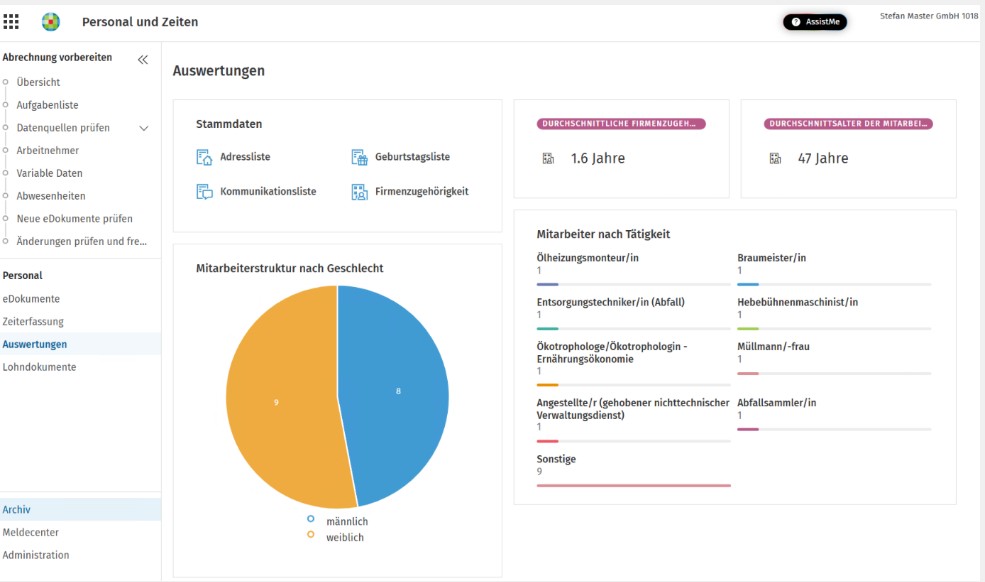This screenshot has width=985, height=582.
Task: Click the Adressliste icon
Action: pyautogui.click(x=204, y=157)
